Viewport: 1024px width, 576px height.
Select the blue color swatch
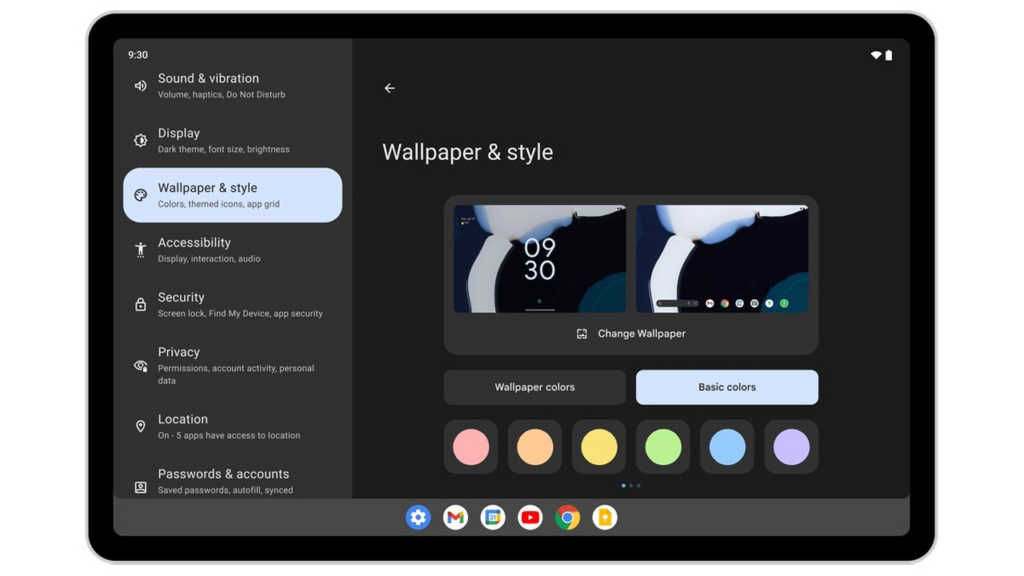[x=727, y=447]
